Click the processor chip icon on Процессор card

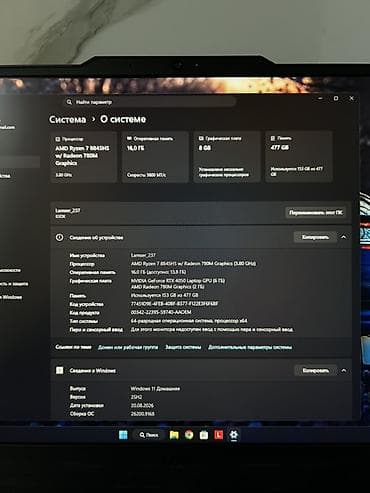(58, 139)
